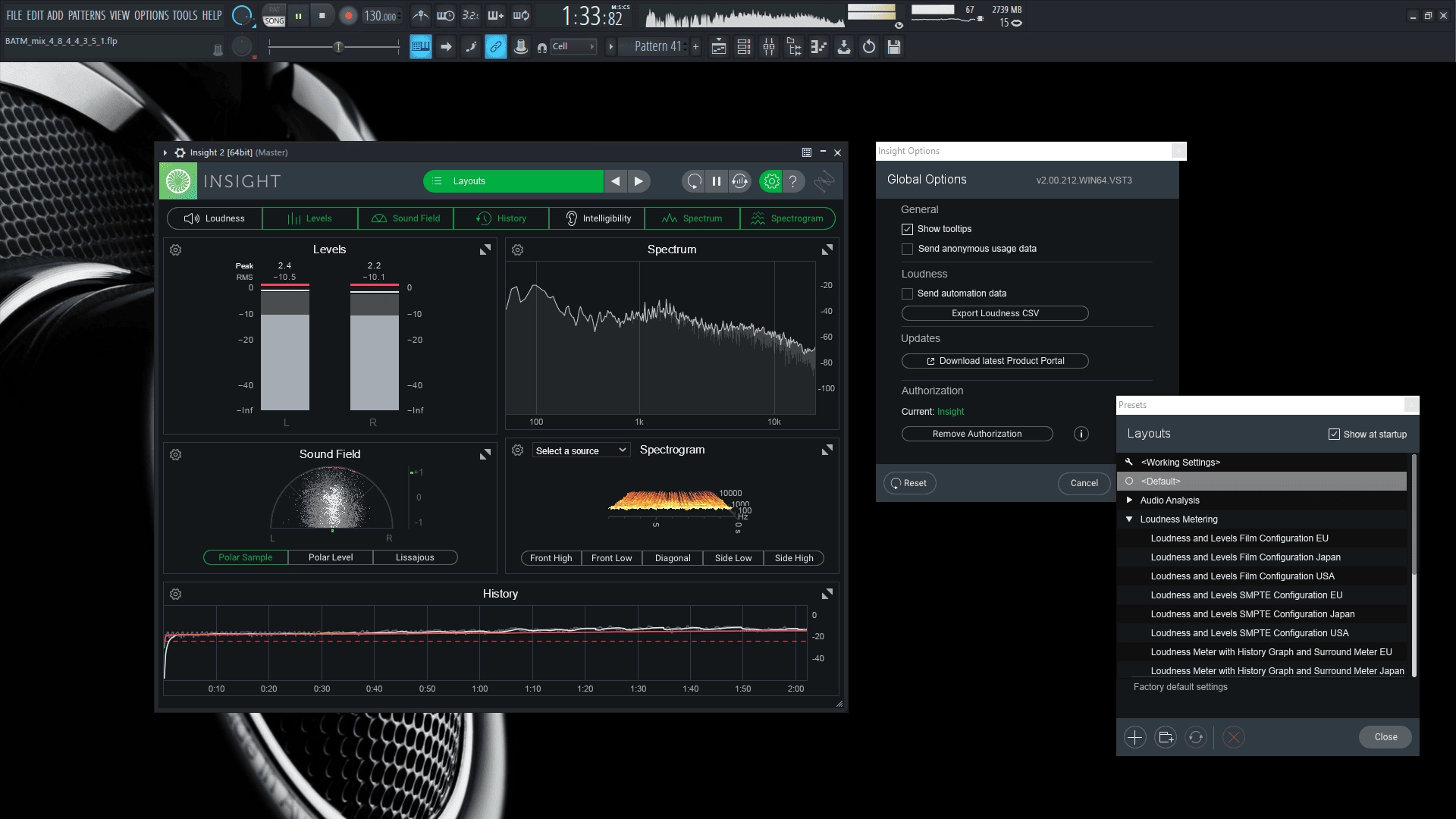Toggle the Intelligibility module tab
The image size is (1456, 819).
597,218
